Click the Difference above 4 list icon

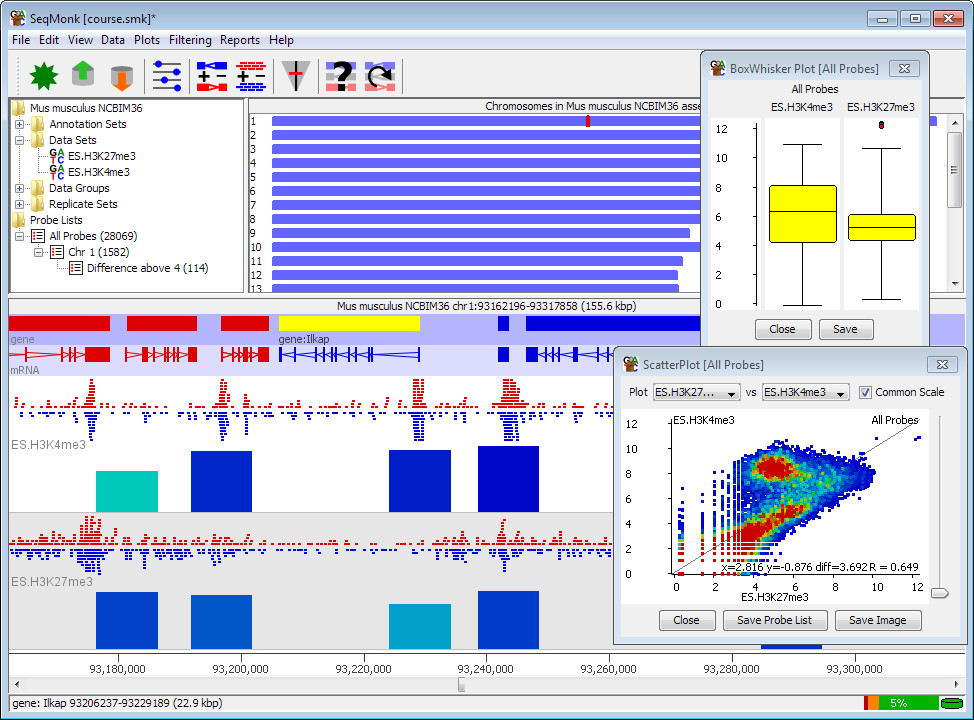coord(76,268)
